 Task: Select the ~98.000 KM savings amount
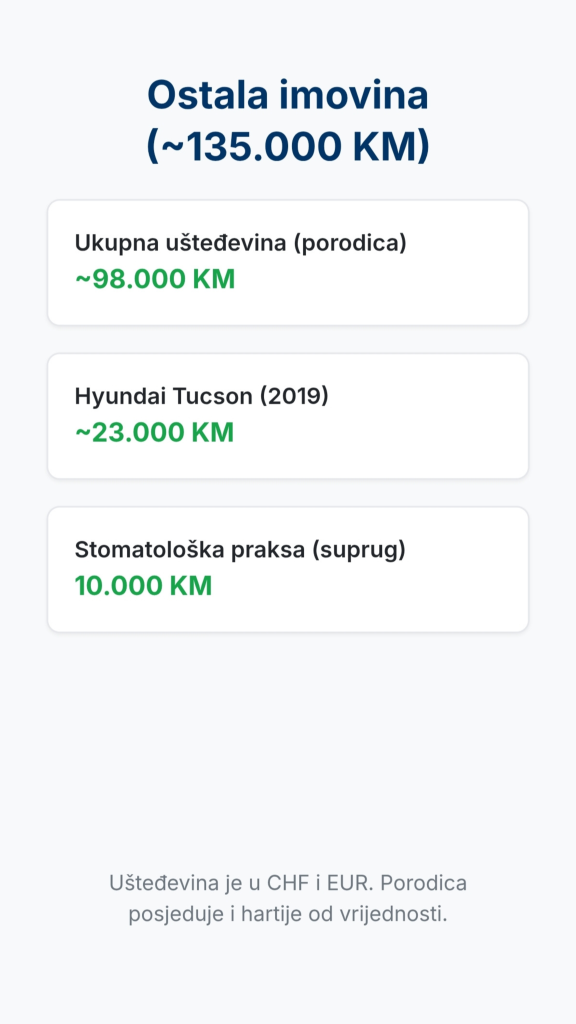[x=155, y=280]
